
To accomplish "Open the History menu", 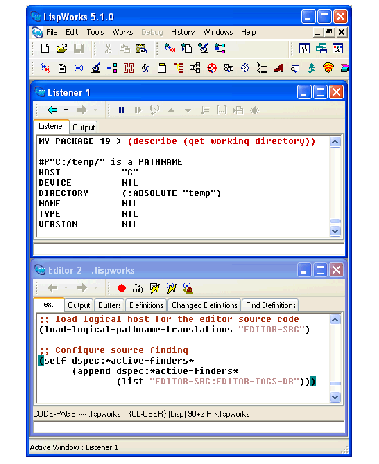I will coord(183,32).
